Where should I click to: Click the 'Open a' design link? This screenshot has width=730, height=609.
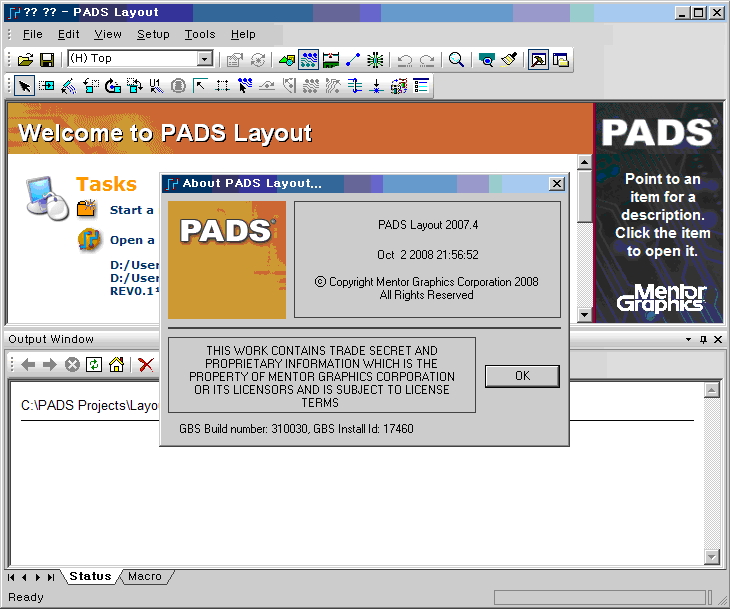132,240
